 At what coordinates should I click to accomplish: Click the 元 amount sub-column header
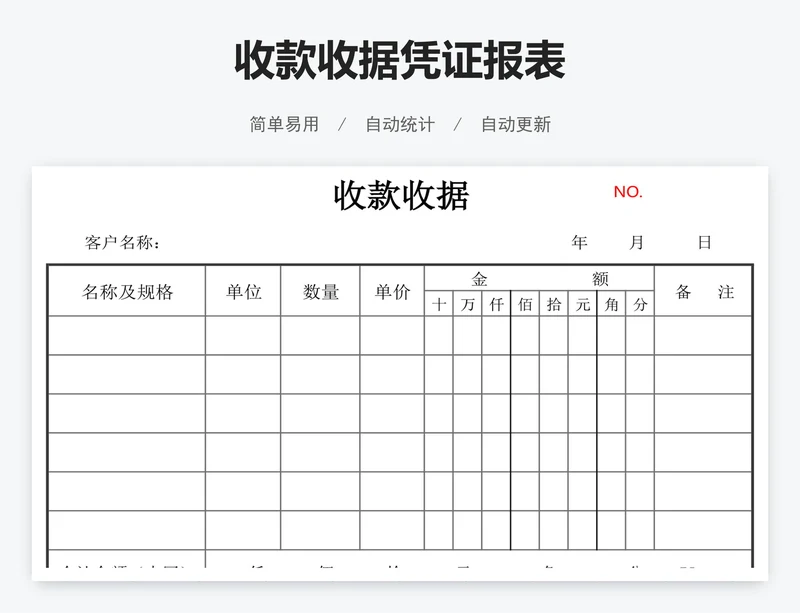(x=583, y=305)
